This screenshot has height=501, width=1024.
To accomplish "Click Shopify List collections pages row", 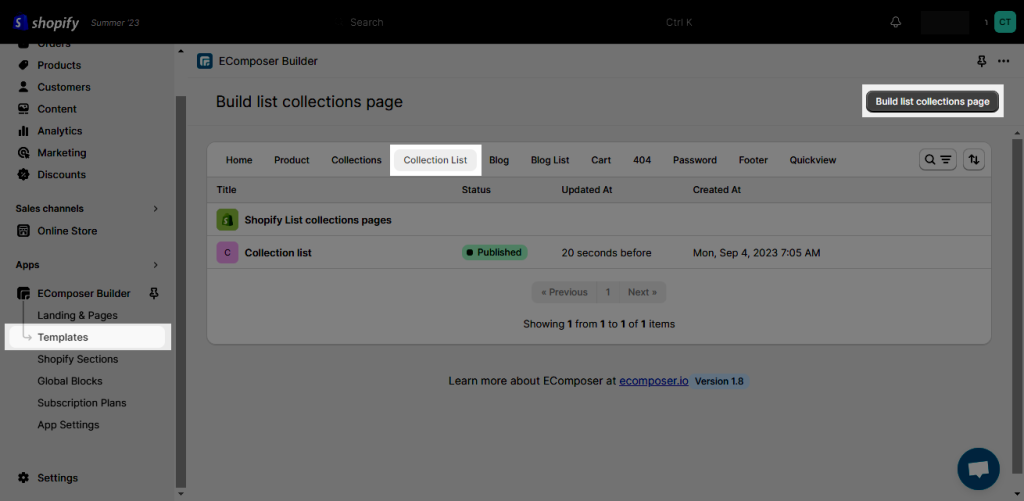I will (x=599, y=220).
